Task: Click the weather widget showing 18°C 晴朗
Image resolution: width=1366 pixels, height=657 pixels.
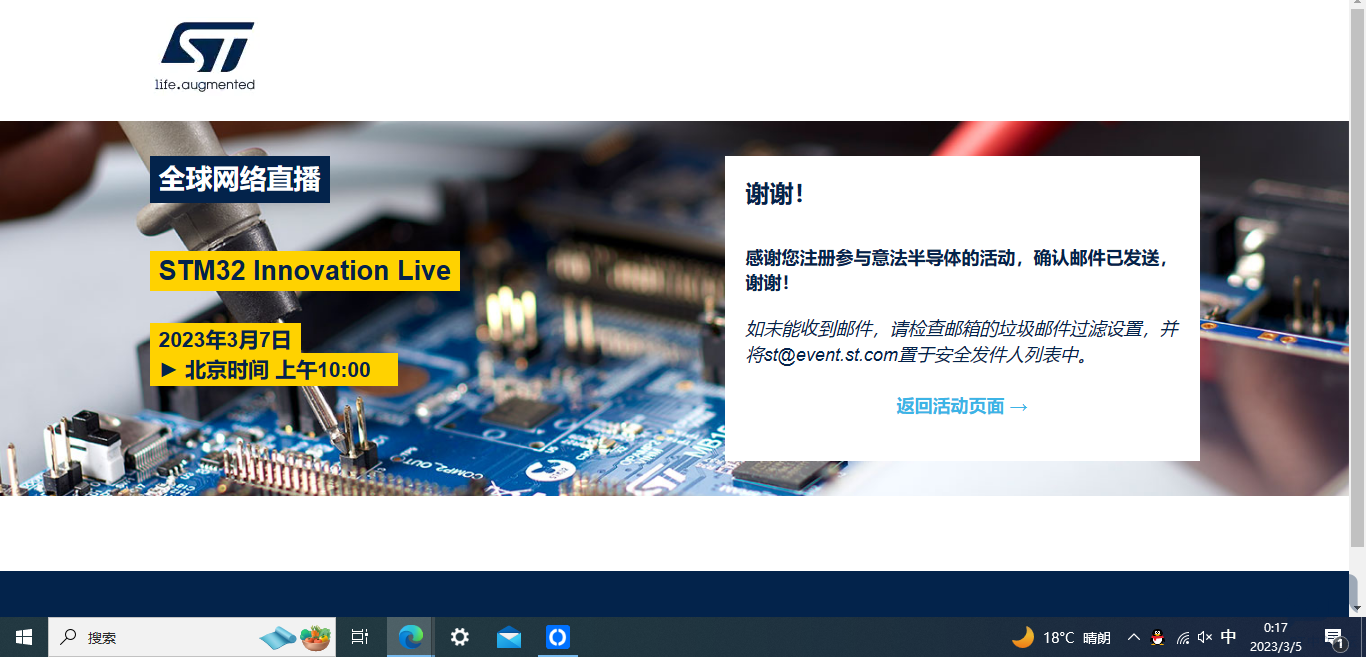Action: 1061,637
